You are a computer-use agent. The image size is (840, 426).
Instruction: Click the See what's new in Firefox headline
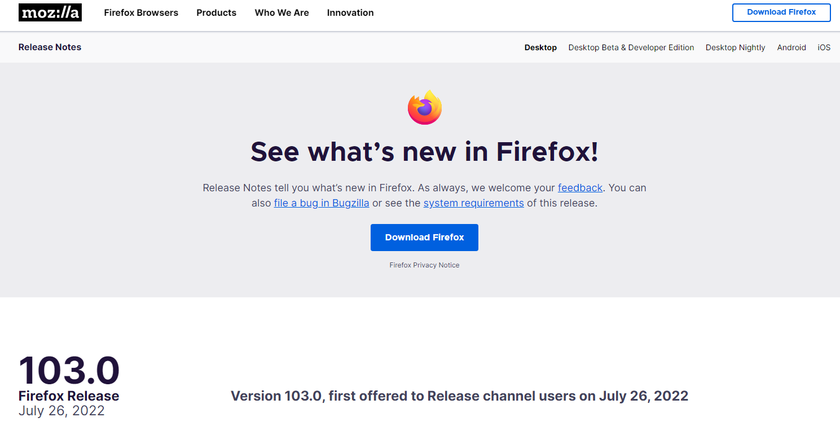pyautogui.click(x=424, y=151)
